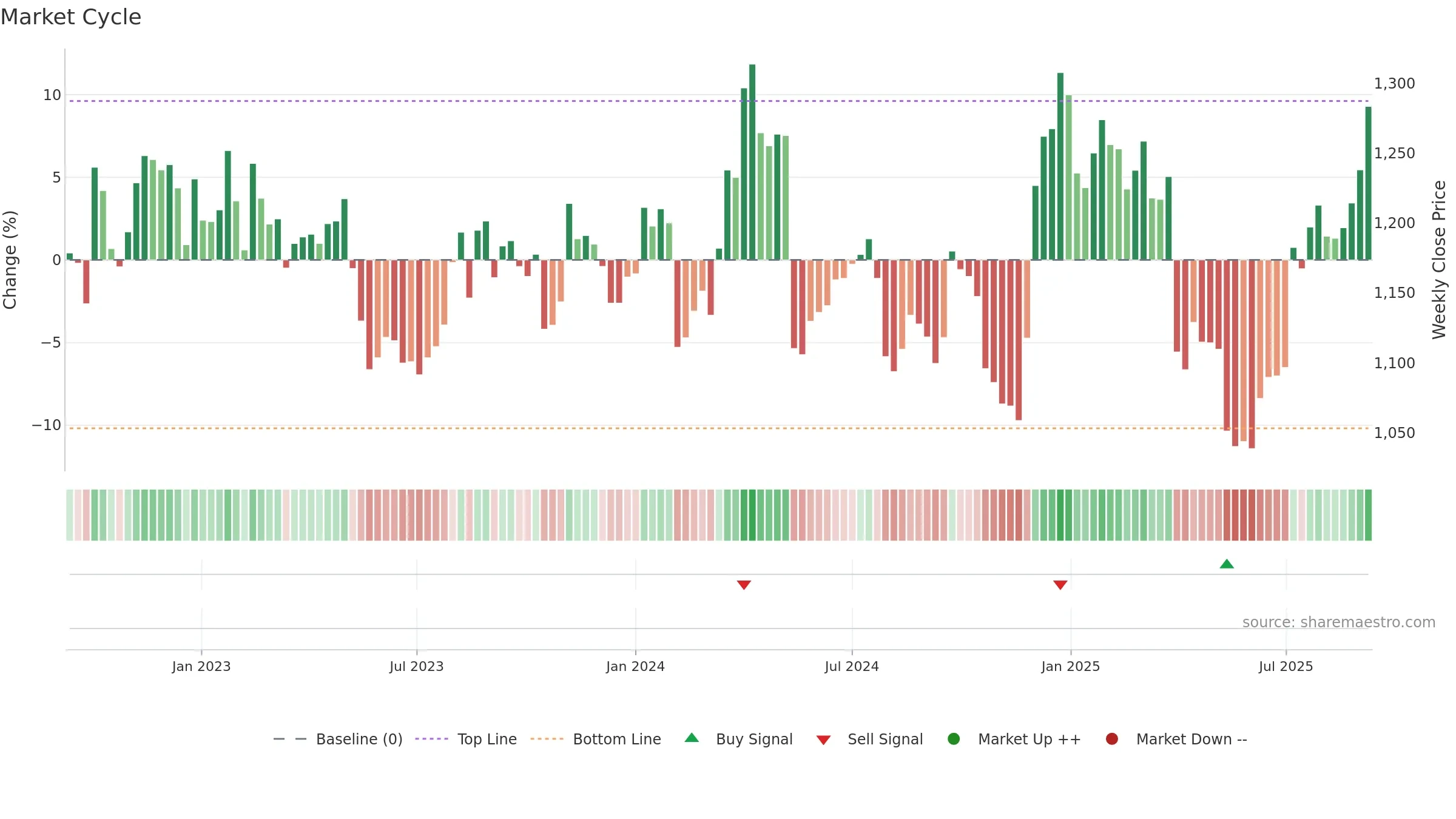
Task: Click the Market Cycle chart title
Action: click(x=71, y=17)
